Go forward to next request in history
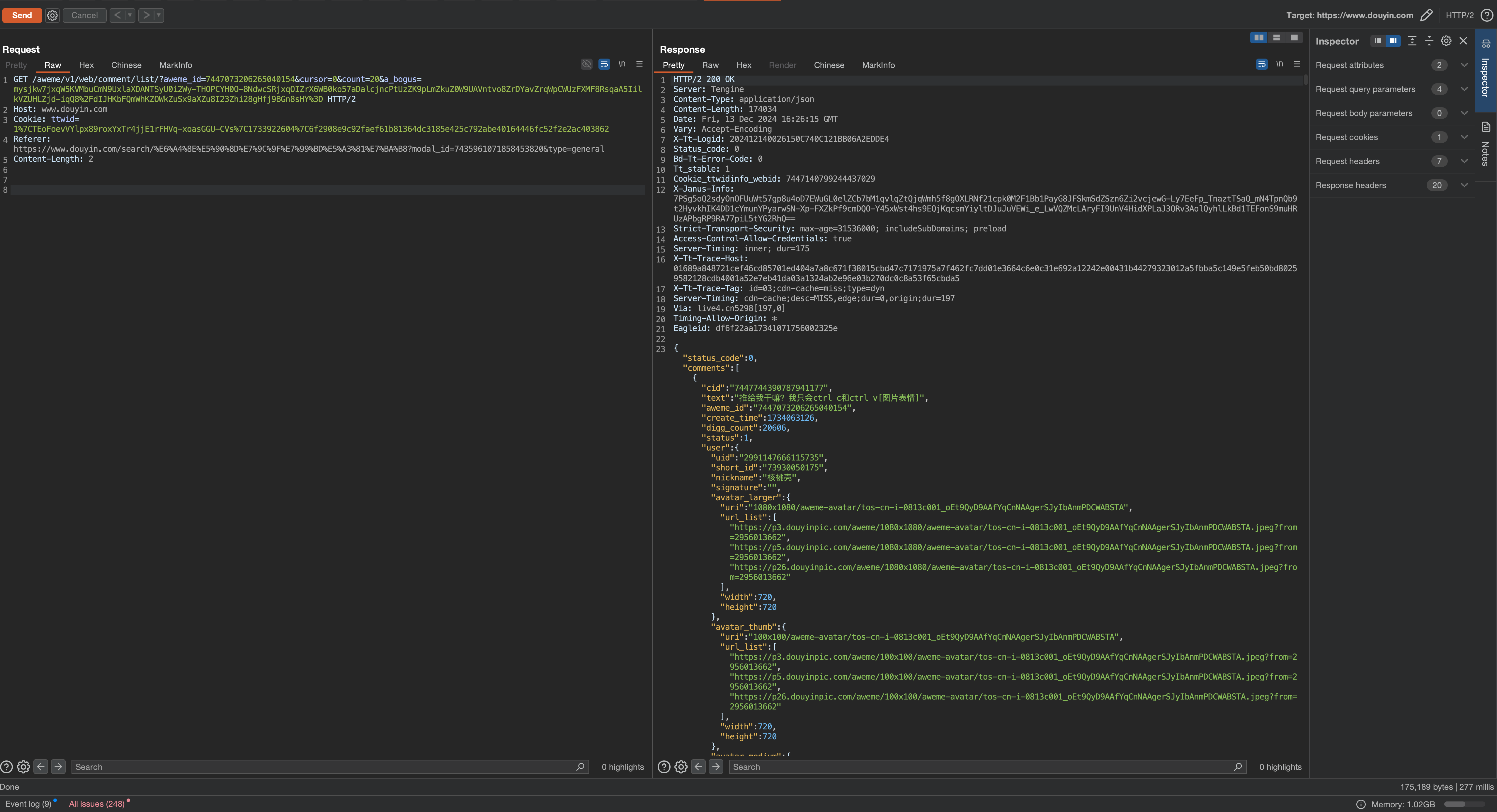The width and height of the screenshot is (1497, 812). [x=147, y=15]
